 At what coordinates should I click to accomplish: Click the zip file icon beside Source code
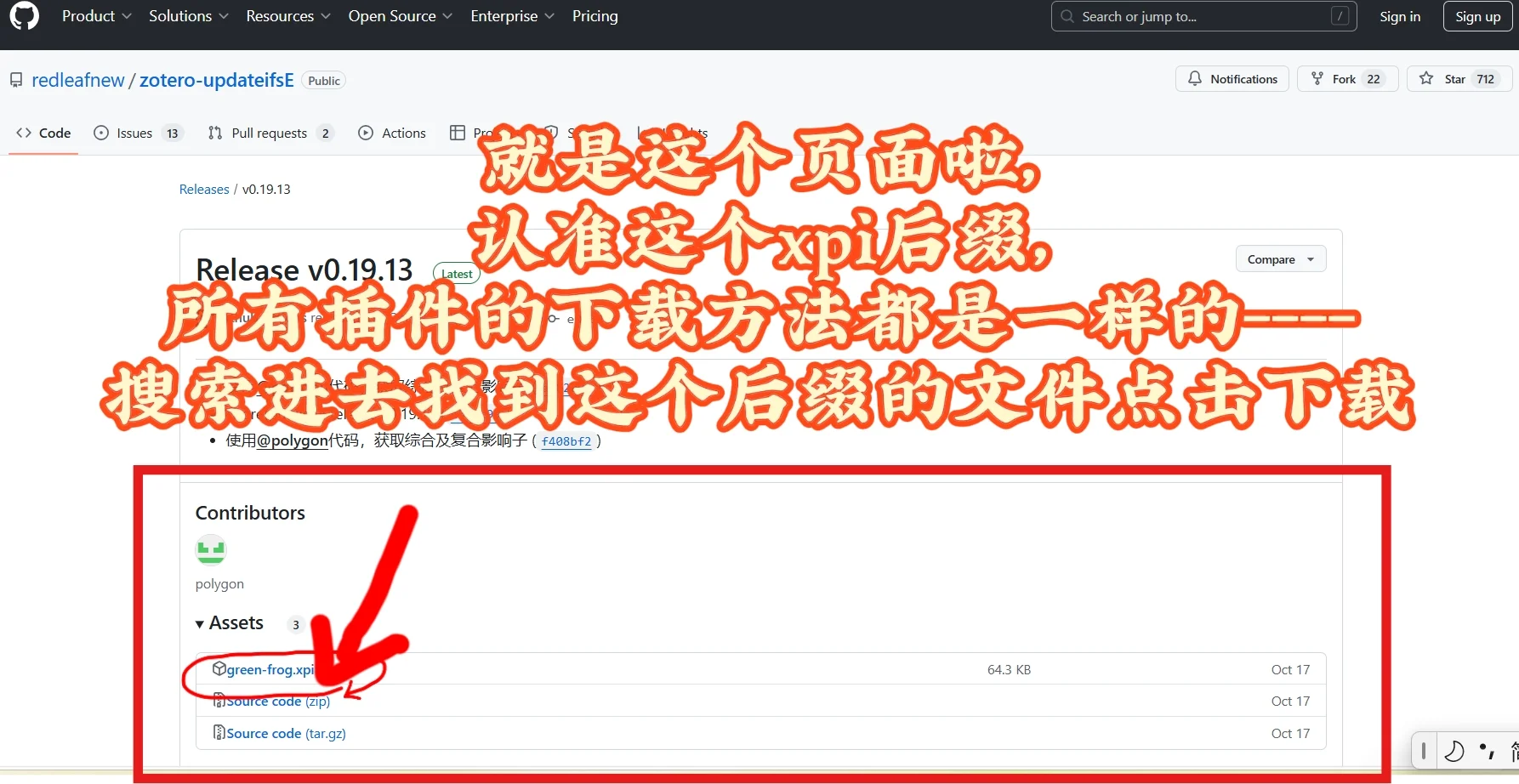(219, 701)
